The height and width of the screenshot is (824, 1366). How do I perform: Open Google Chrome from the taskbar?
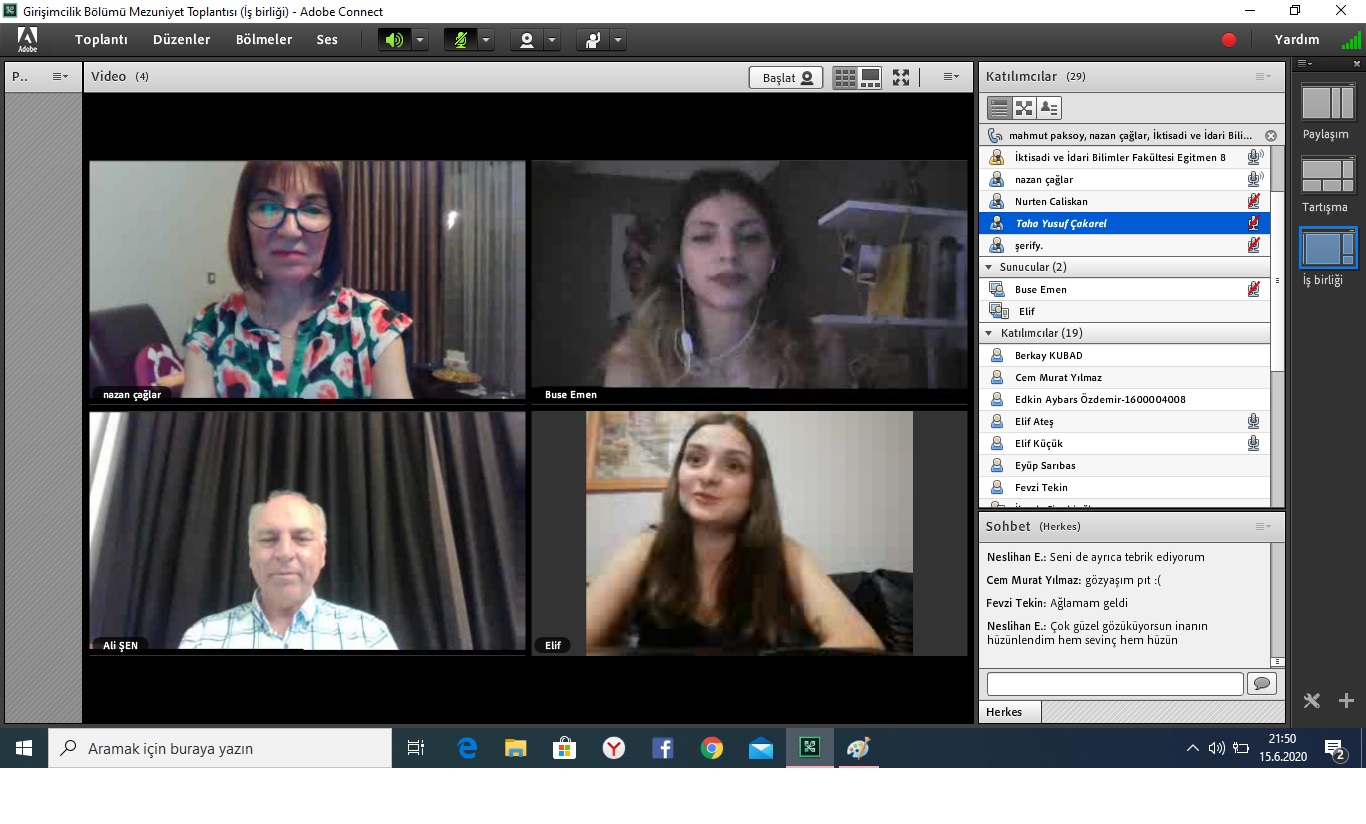(711, 748)
